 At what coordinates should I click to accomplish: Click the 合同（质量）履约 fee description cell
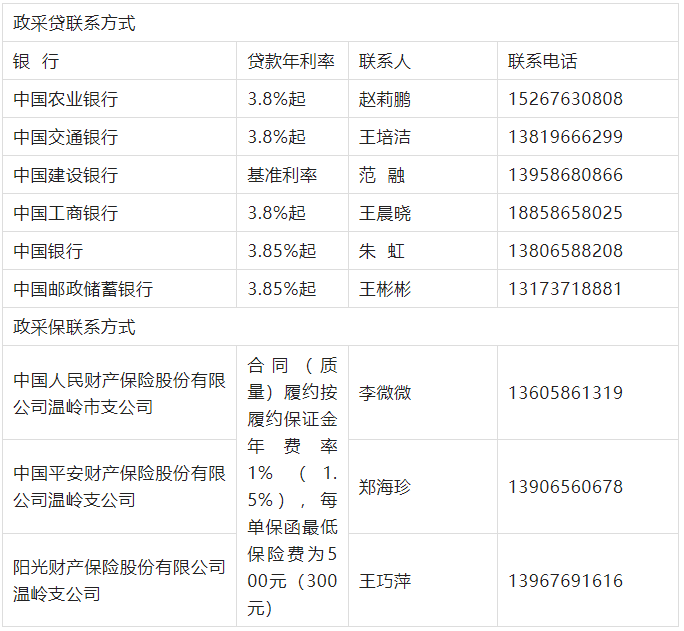pos(292,487)
